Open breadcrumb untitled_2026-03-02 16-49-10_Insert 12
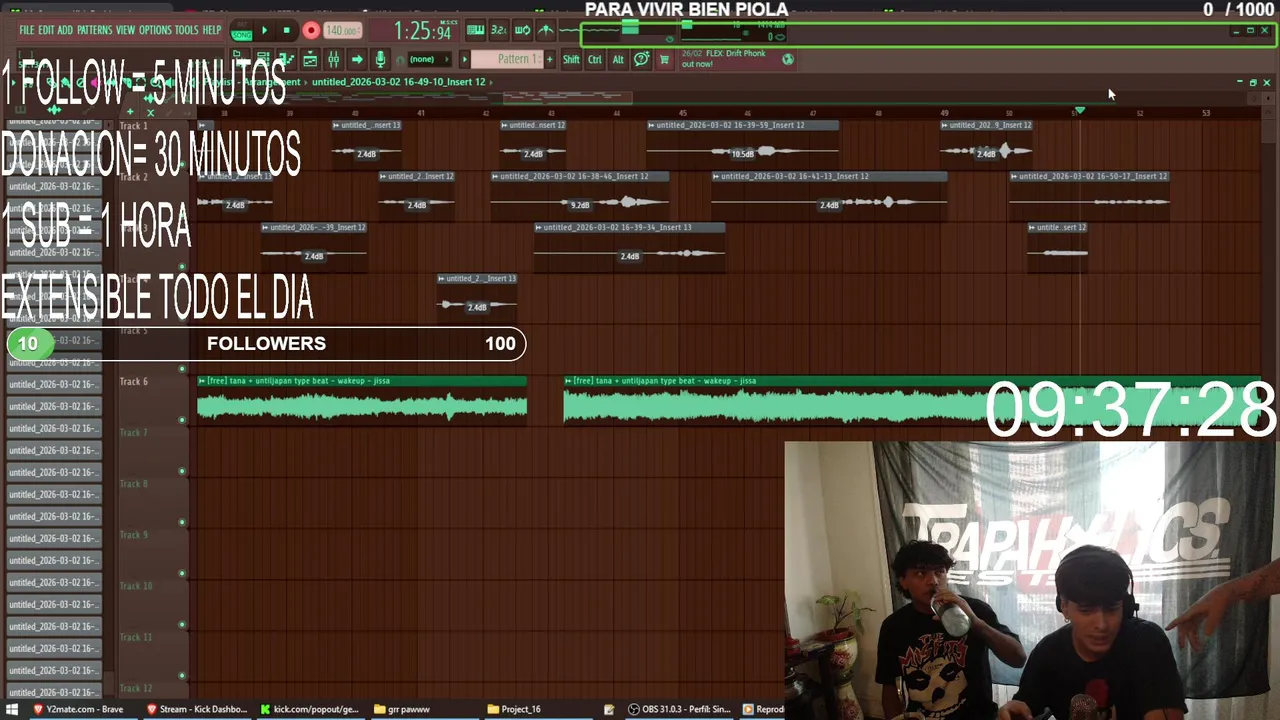 pos(399,82)
